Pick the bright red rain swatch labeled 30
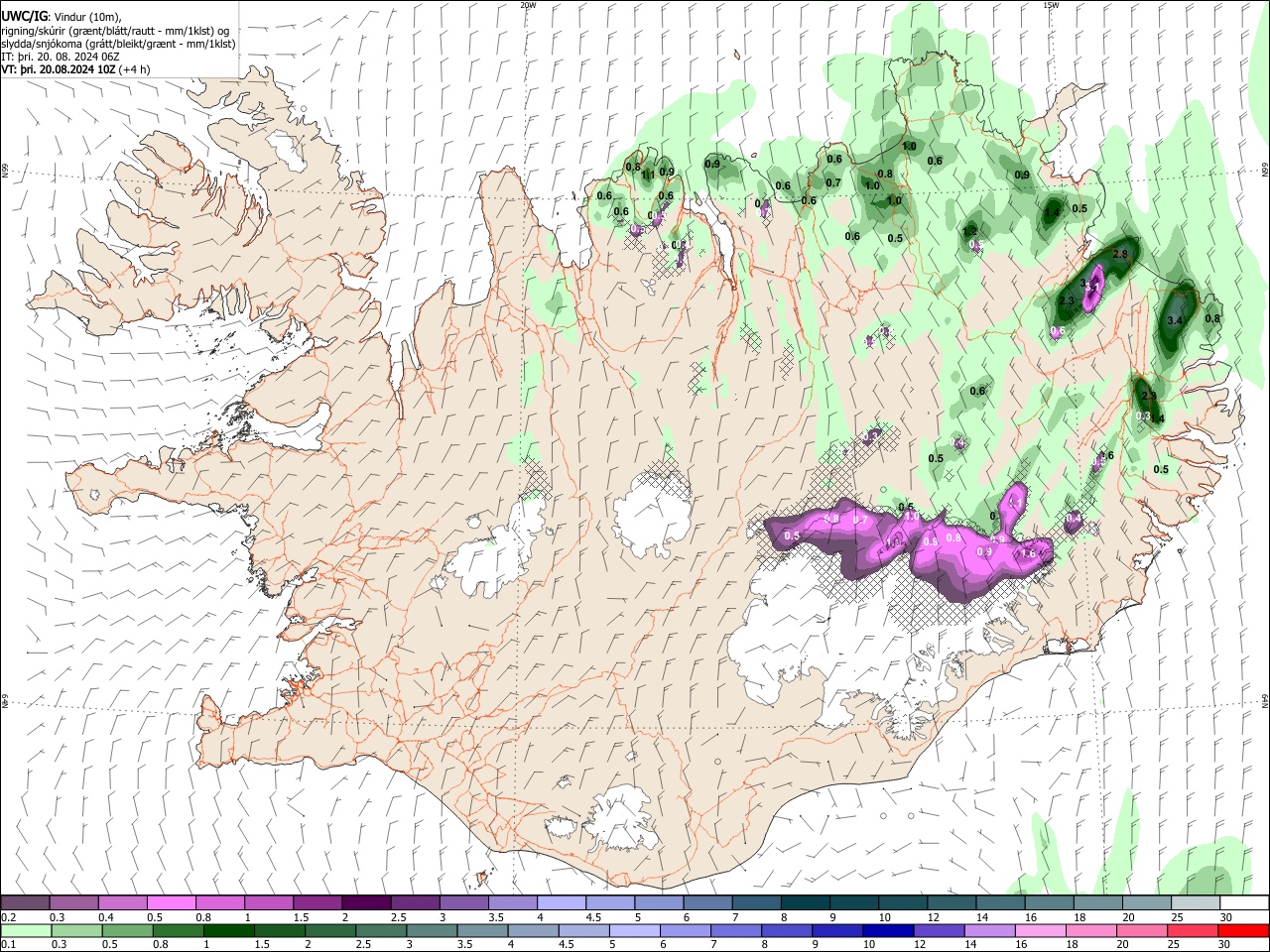This screenshot has width=1270, height=952. tap(1244, 930)
